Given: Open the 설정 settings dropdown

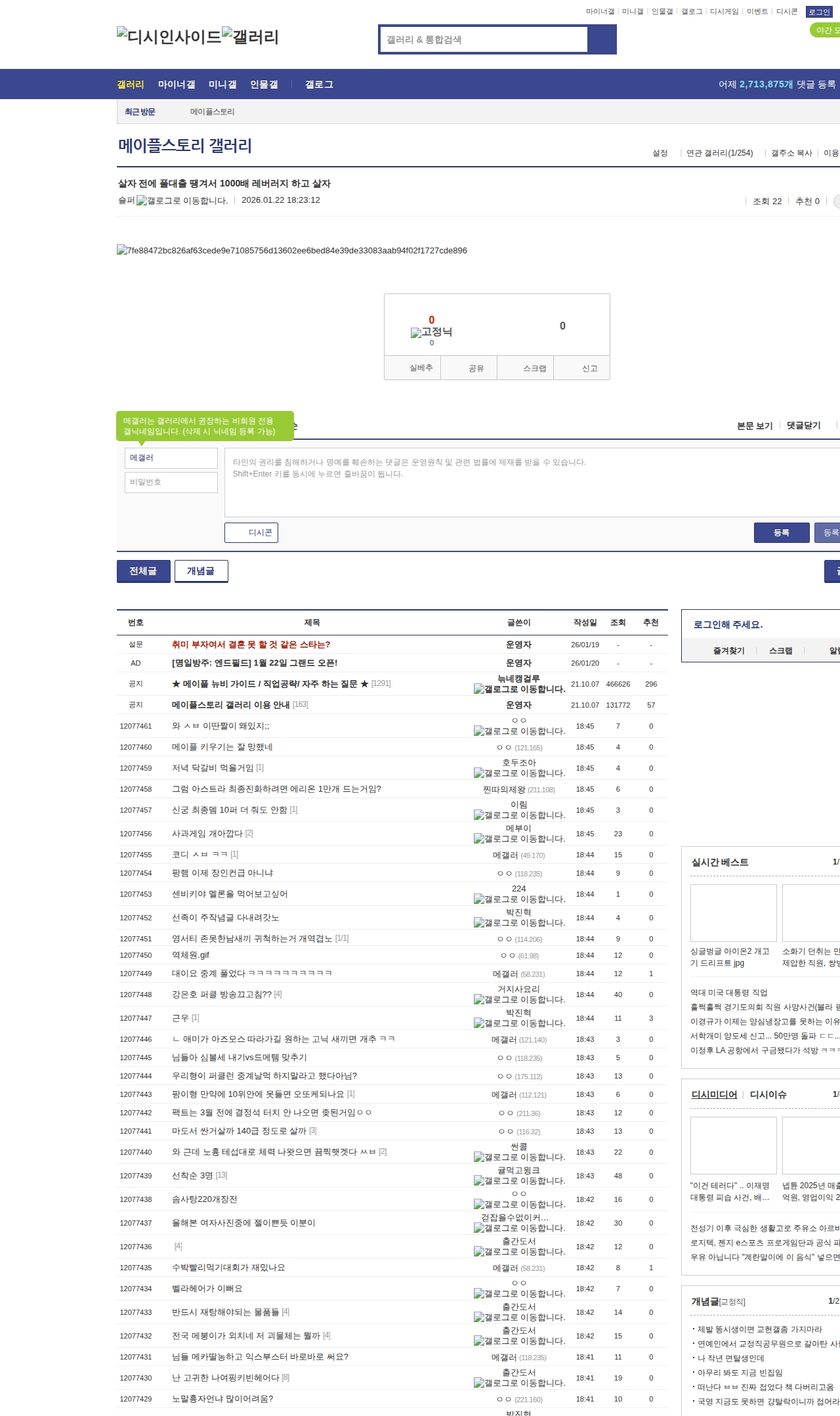Looking at the screenshot, I should (x=660, y=153).
